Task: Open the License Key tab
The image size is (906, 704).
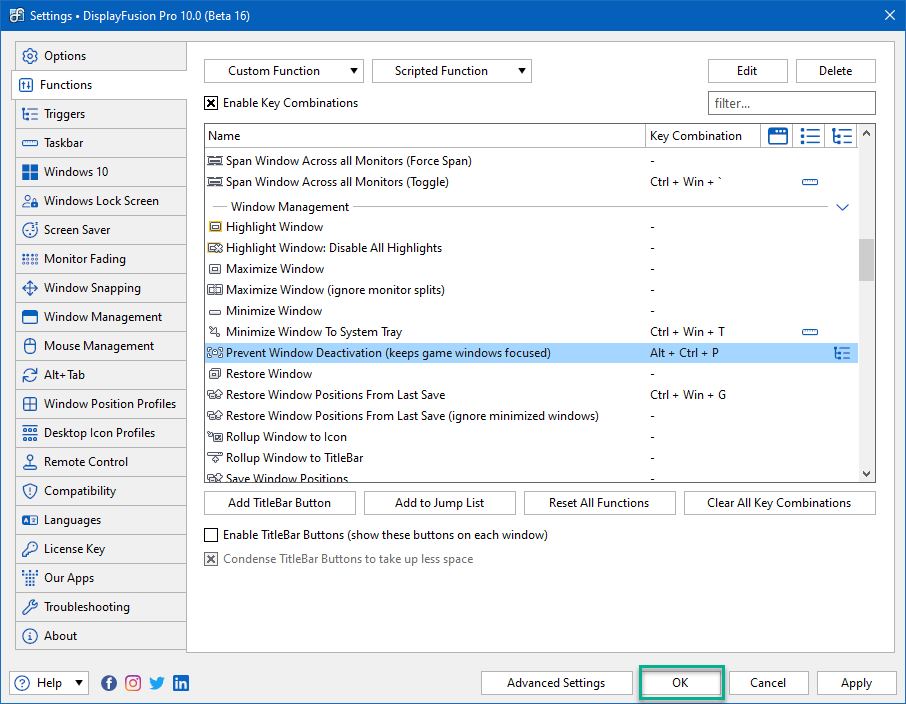Action: coord(101,549)
